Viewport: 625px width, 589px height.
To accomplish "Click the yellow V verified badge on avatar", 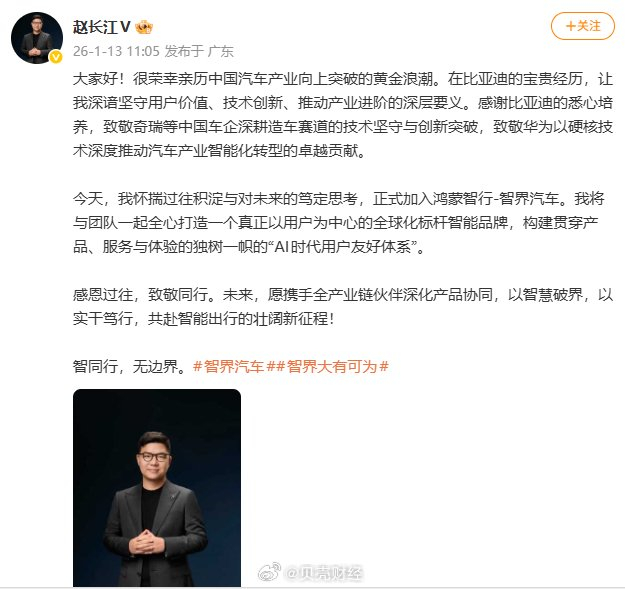I will click(56, 57).
